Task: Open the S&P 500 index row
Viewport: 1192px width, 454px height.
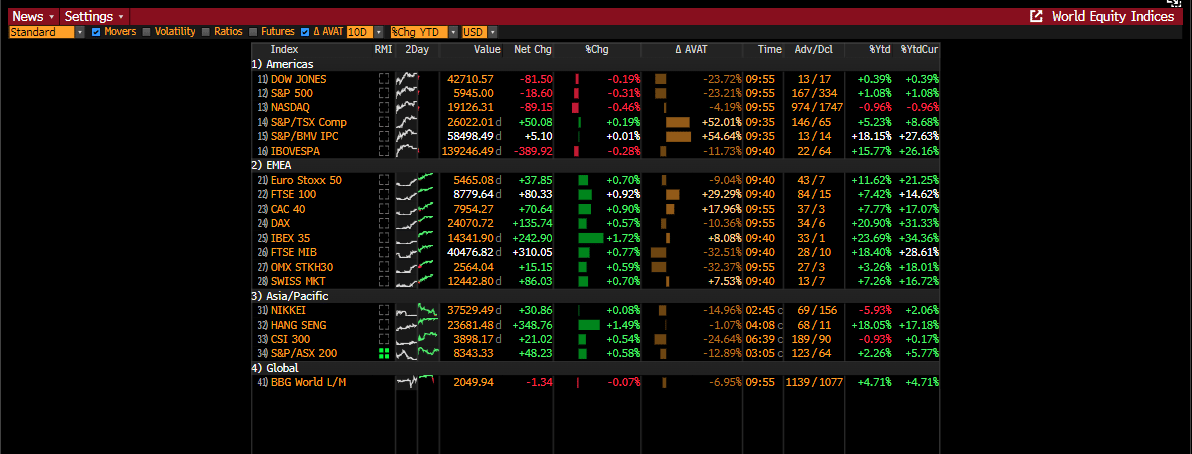Action: pyautogui.click(x=595, y=93)
